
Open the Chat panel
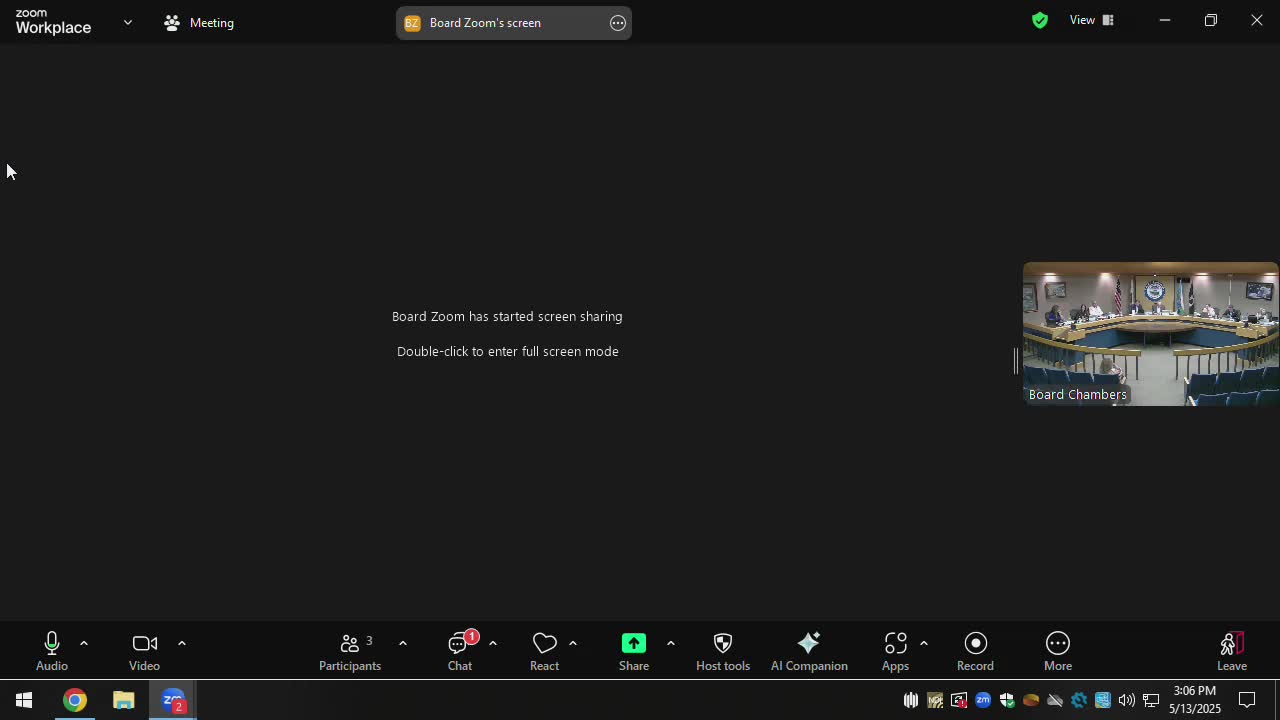pos(459,651)
